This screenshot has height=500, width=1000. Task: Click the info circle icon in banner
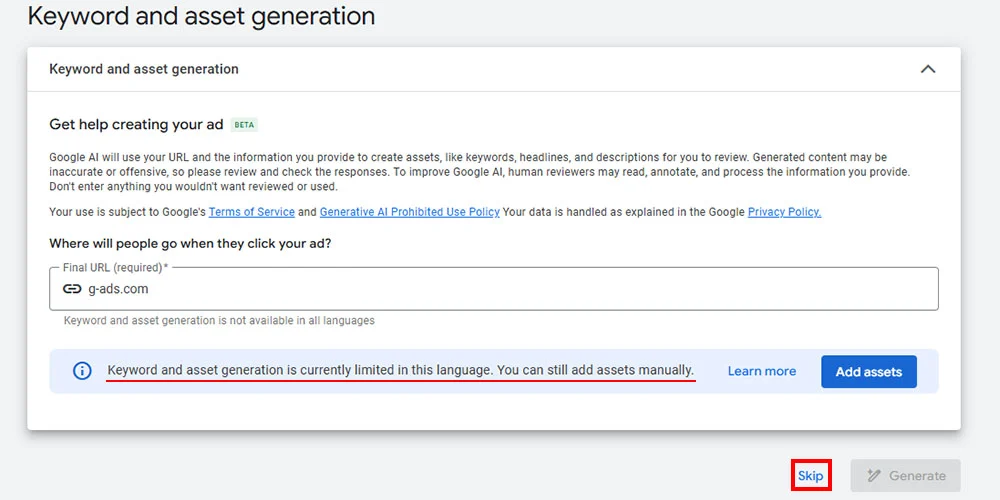83,371
